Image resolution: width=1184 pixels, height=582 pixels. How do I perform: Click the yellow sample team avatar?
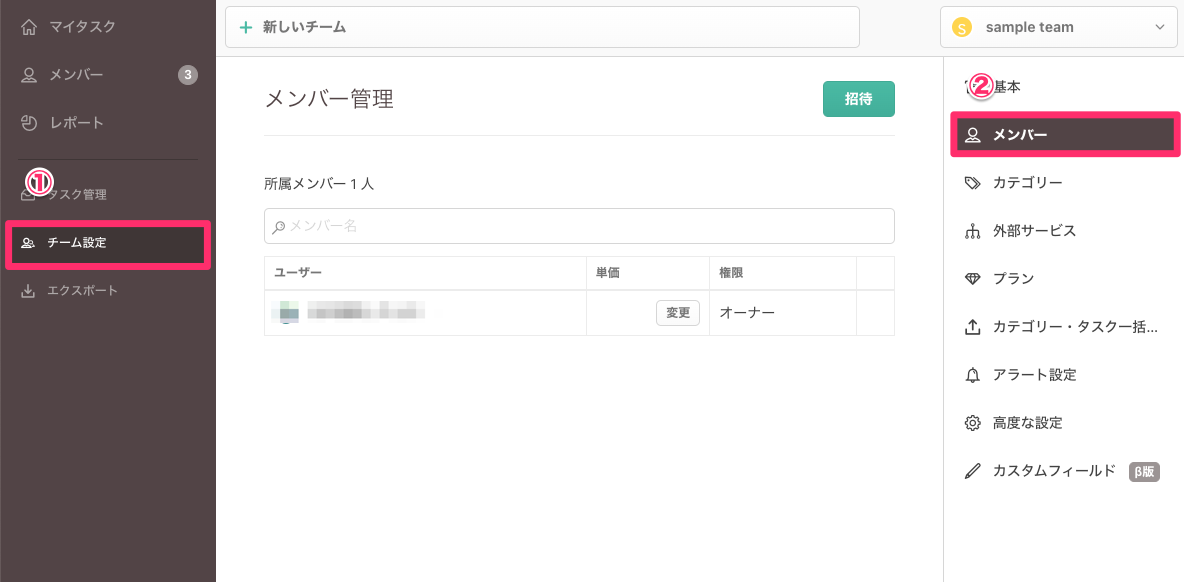click(x=962, y=28)
